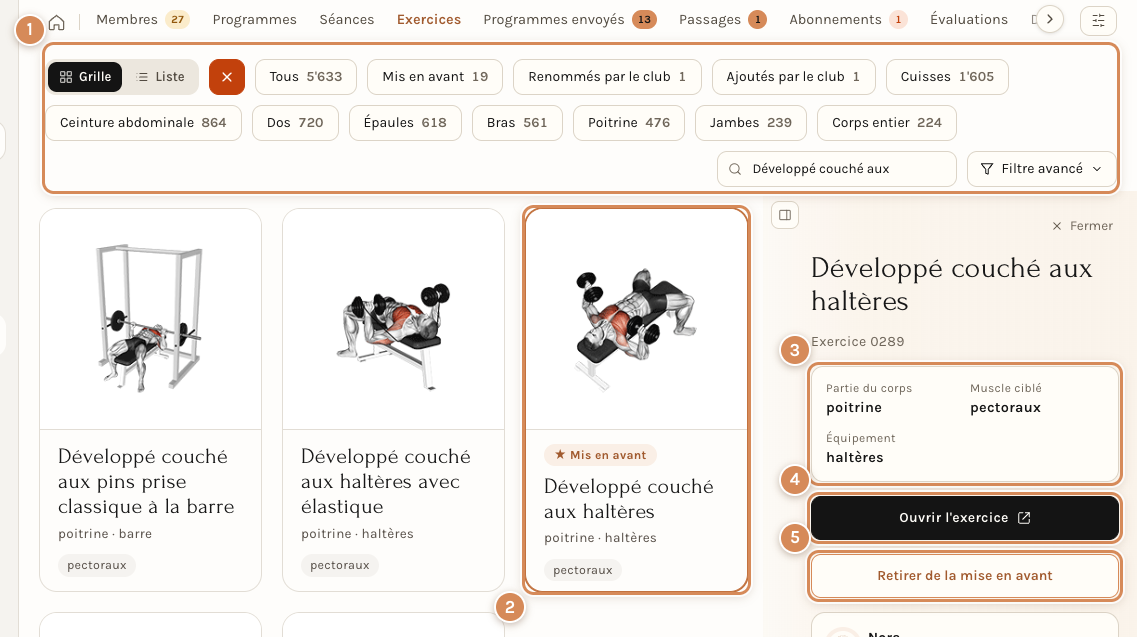Switch to the Évaluations tab
Image resolution: width=1137 pixels, height=637 pixels.
969,20
